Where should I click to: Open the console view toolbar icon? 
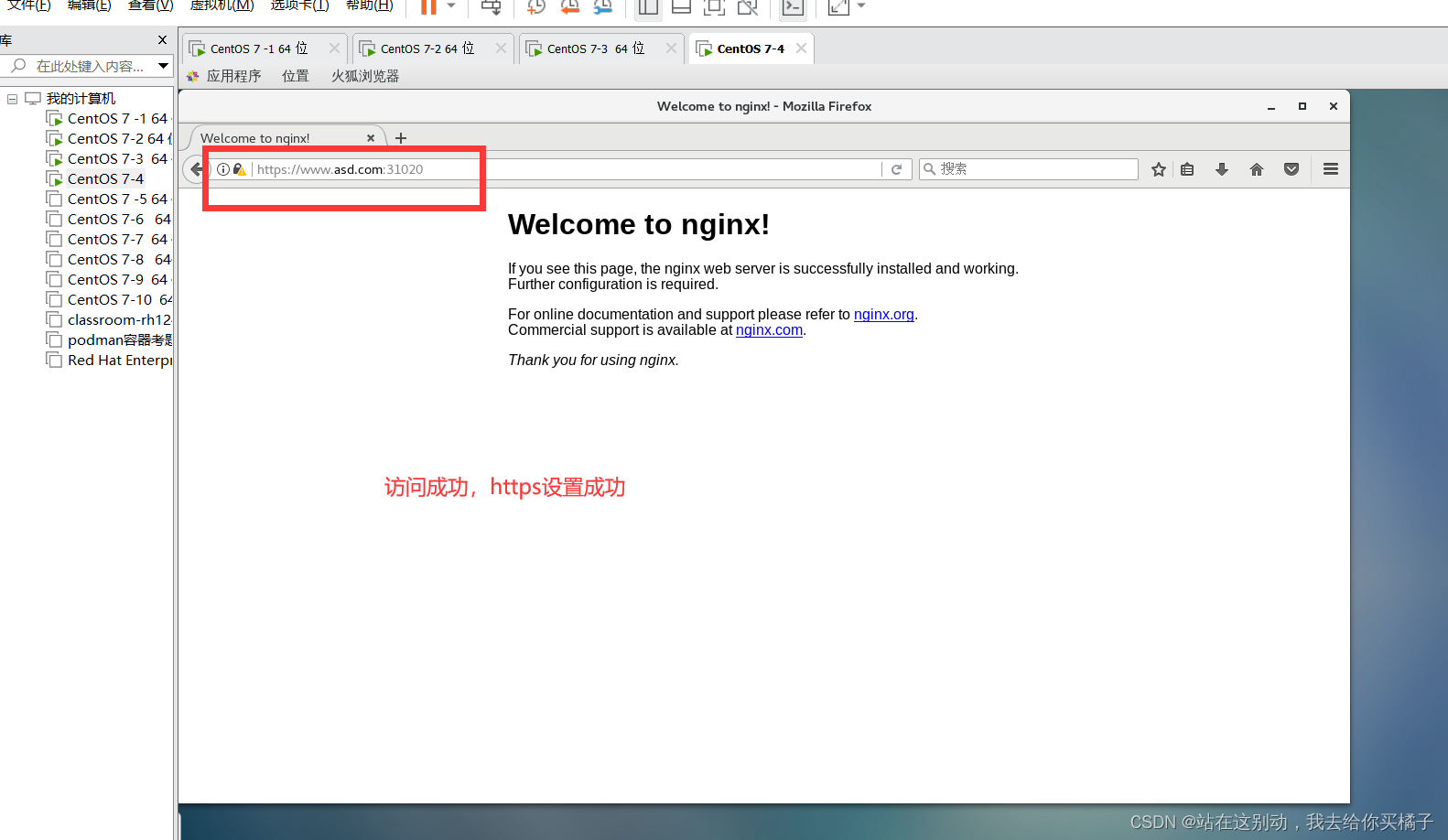coord(793,6)
